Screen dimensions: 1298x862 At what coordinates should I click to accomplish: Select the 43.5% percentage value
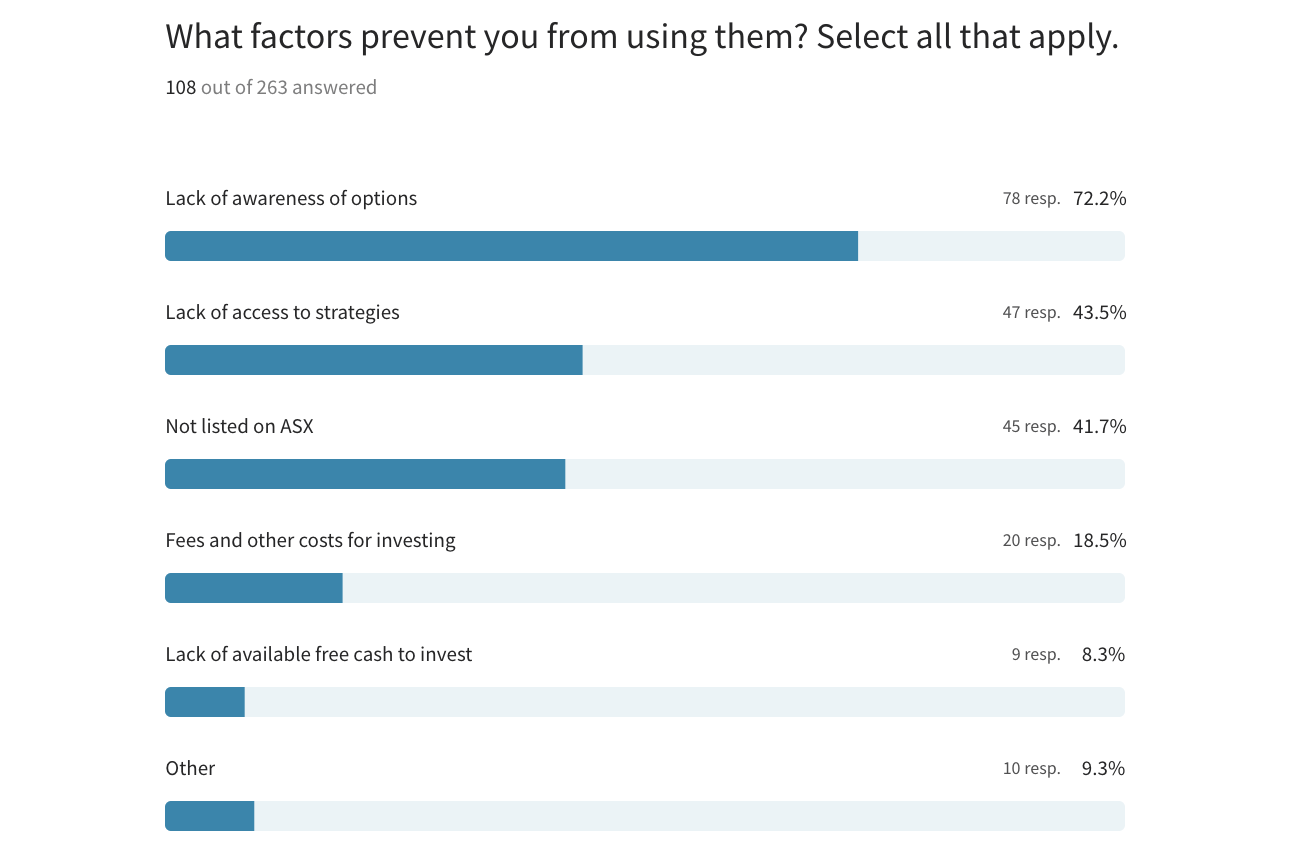pyautogui.click(x=1099, y=312)
